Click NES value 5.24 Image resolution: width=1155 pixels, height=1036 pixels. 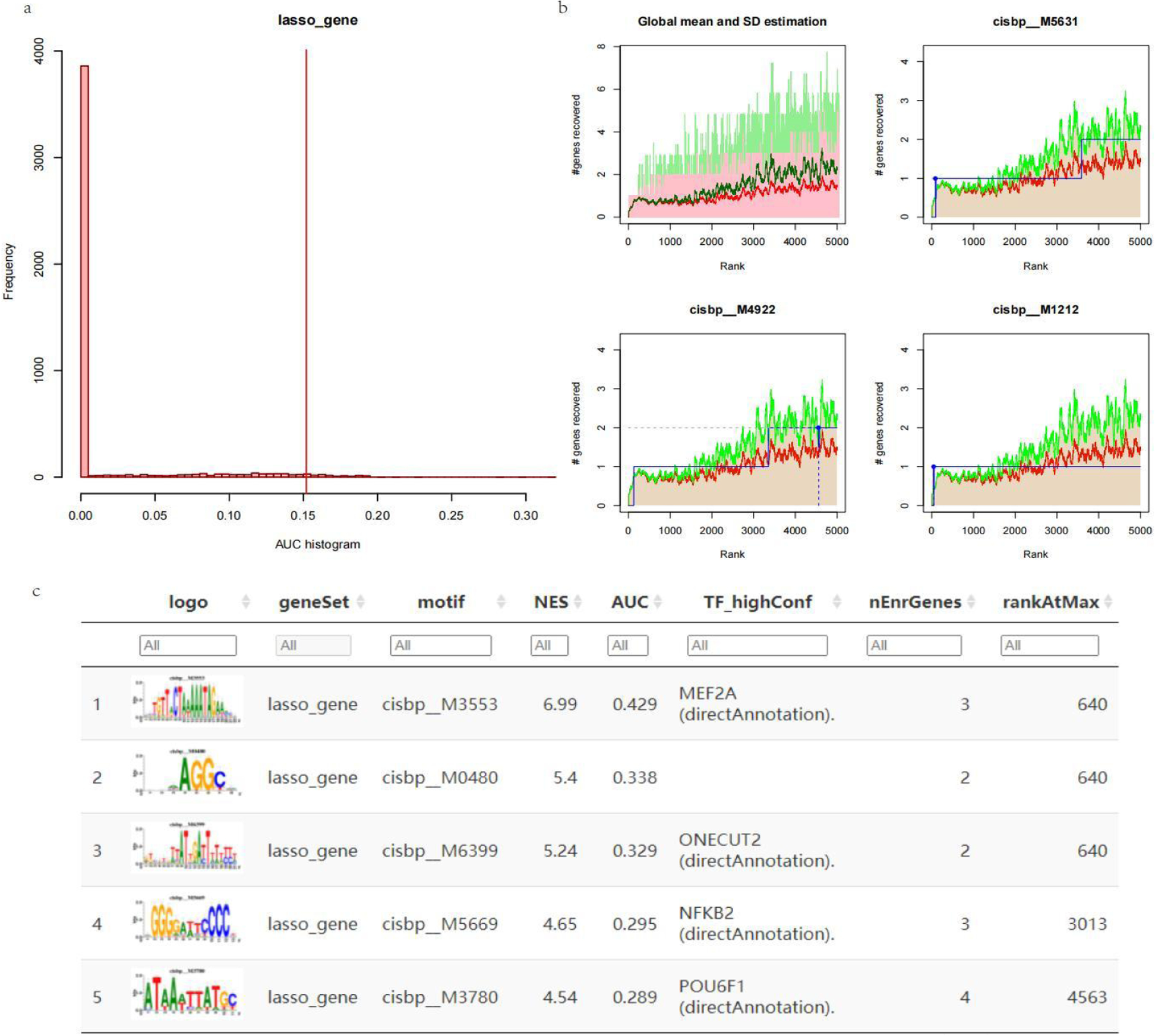click(x=560, y=851)
